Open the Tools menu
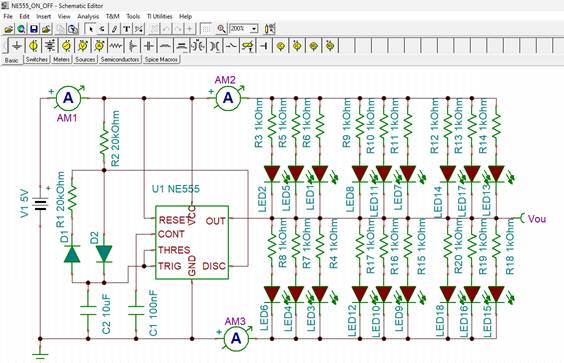This screenshot has height=363, width=564. (133, 16)
